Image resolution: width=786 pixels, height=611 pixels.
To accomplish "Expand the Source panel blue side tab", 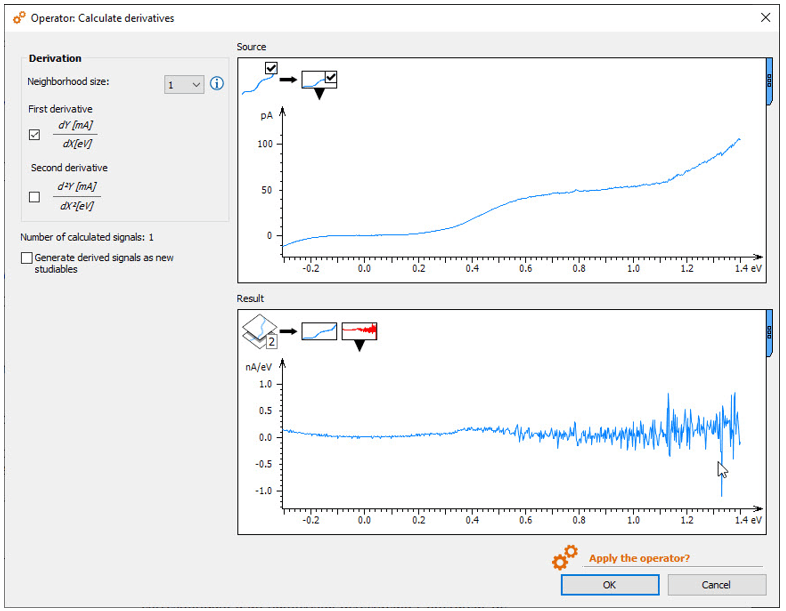I will pyautogui.click(x=769, y=81).
